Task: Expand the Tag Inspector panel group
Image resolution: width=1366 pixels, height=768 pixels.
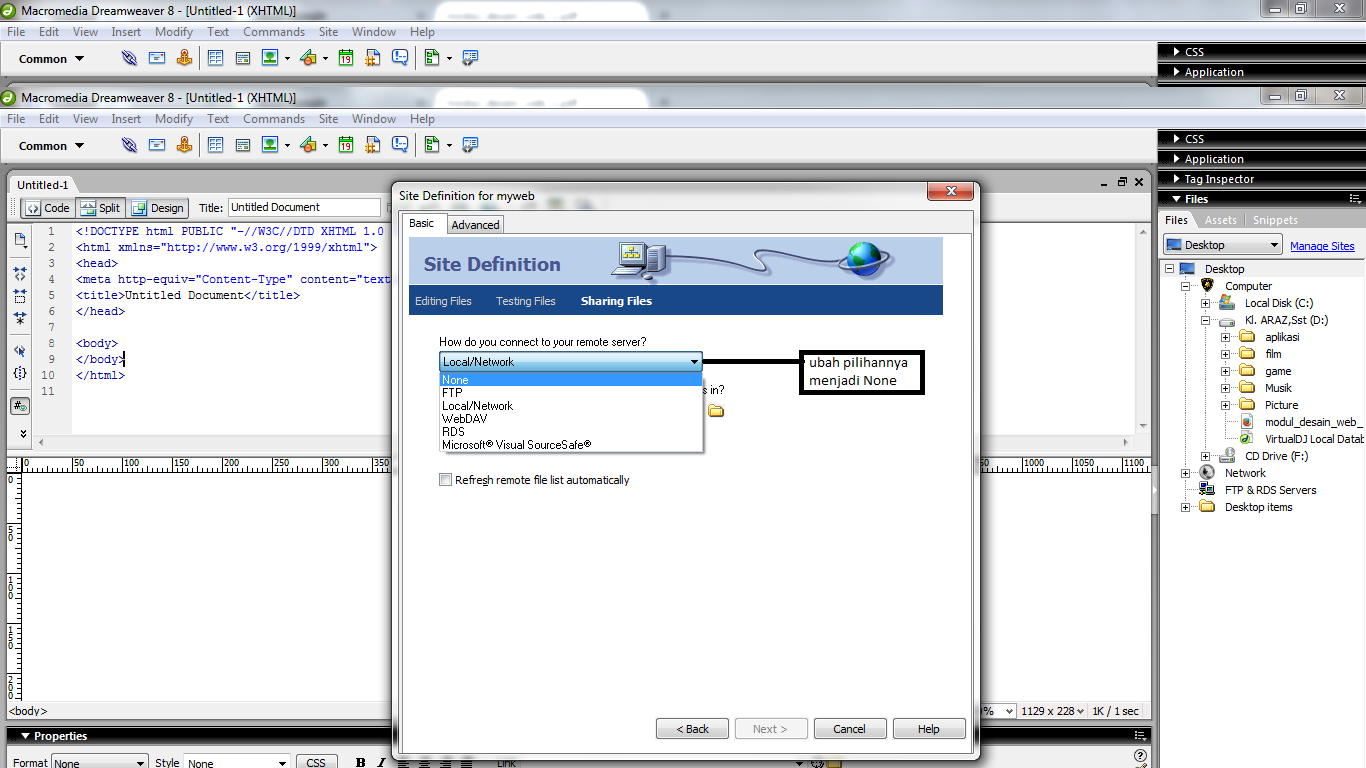Action: (1219, 179)
